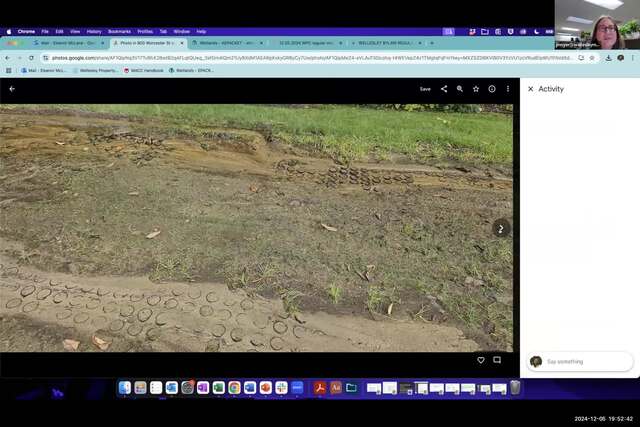Open comments with the speech bubble icon
This screenshot has width=640, height=427.
tap(497, 360)
